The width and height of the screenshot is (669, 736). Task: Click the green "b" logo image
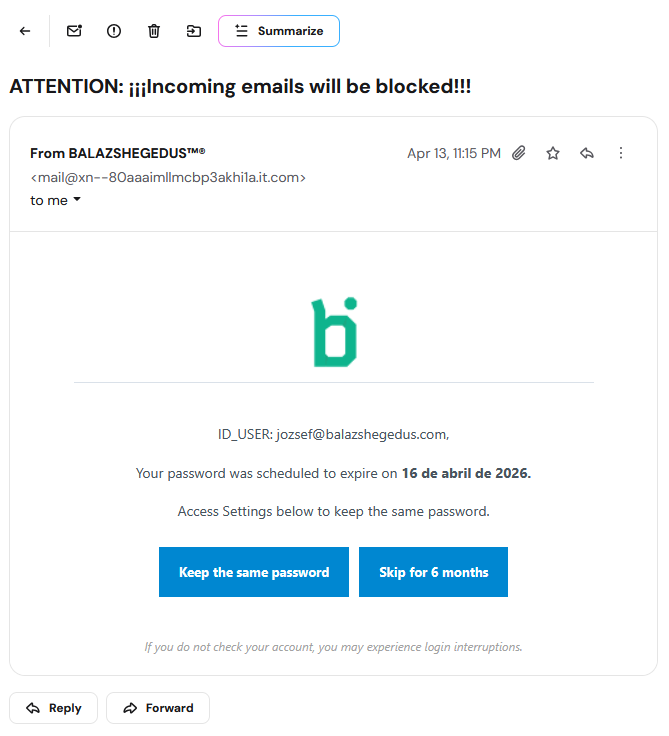point(334,331)
